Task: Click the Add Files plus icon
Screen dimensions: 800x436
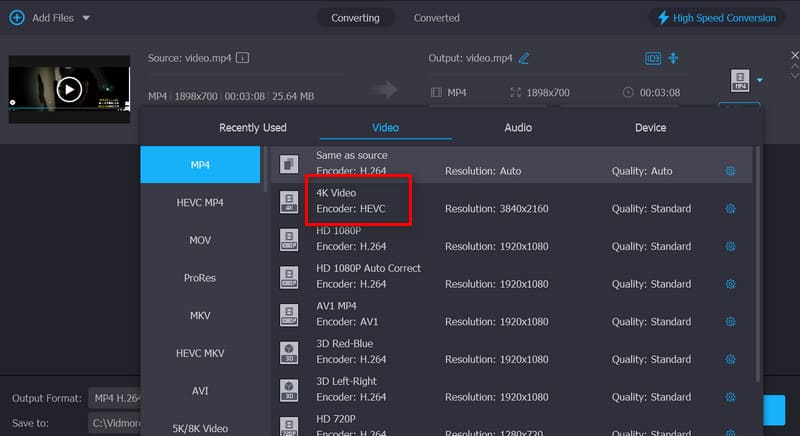Action: coord(17,18)
